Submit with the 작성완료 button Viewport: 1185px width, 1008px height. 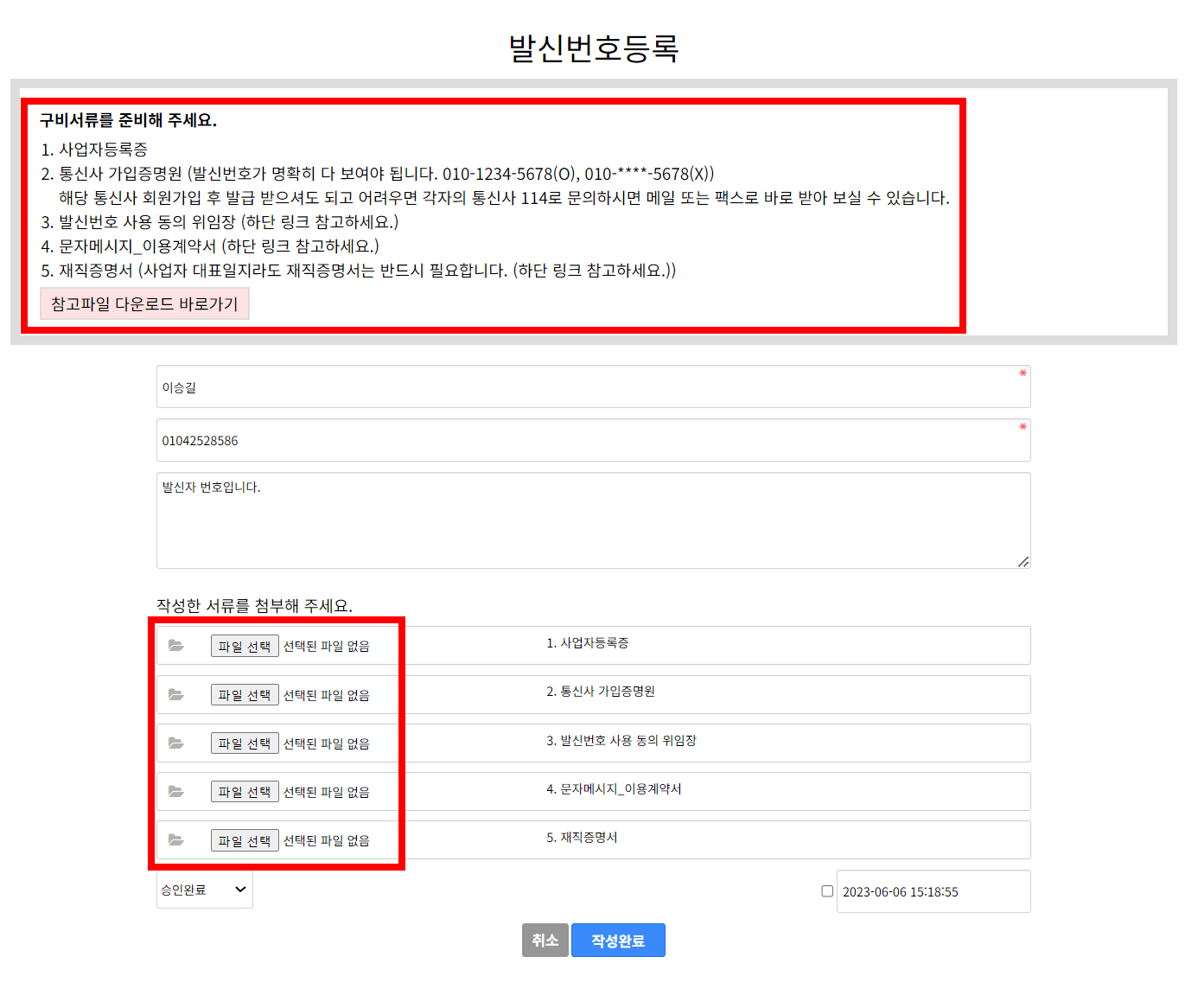[618, 940]
